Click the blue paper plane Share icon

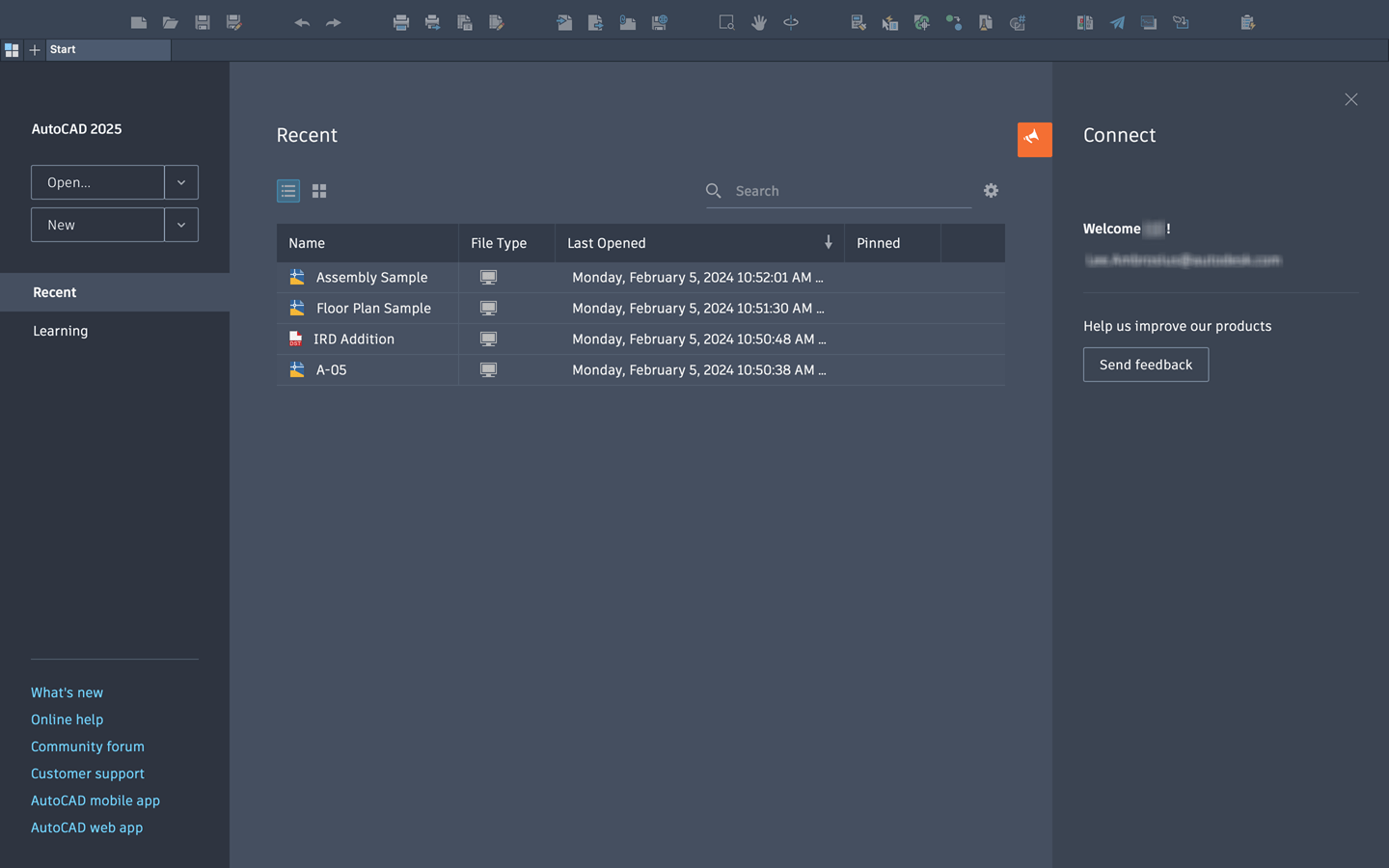tap(1117, 22)
